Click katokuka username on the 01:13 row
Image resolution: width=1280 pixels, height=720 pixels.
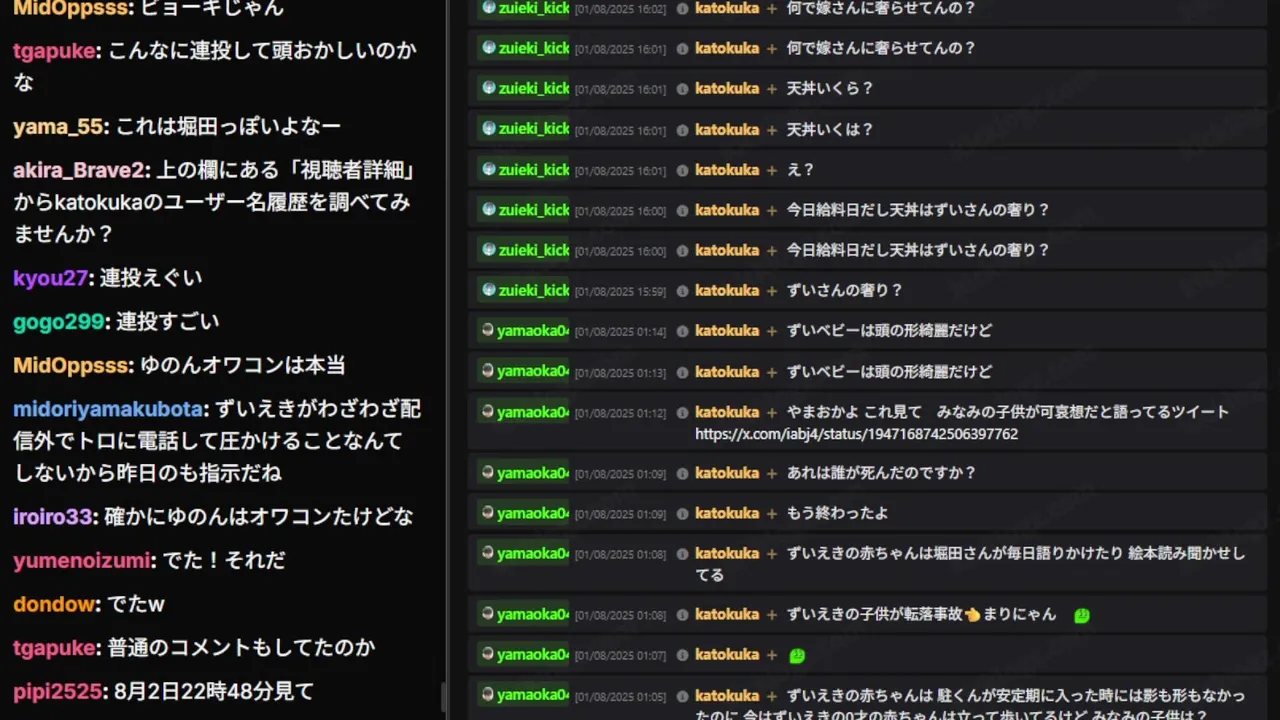[x=727, y=372]
